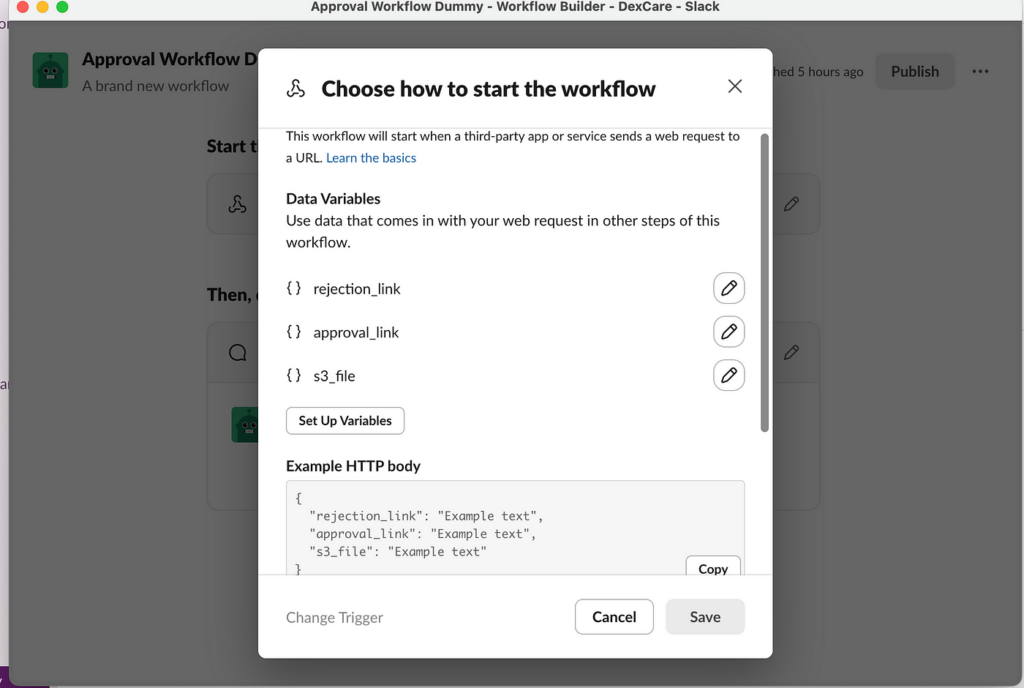
Task: Copy the example HTTP body
Action: (x=713, y=568)
